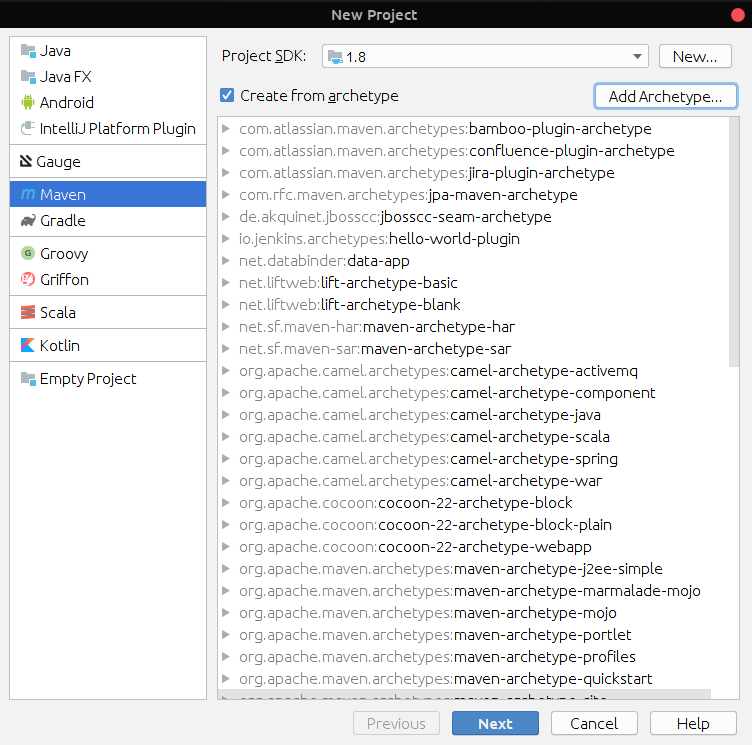Expand the lift-archetype-basic arrow

[x=225, y=283]
